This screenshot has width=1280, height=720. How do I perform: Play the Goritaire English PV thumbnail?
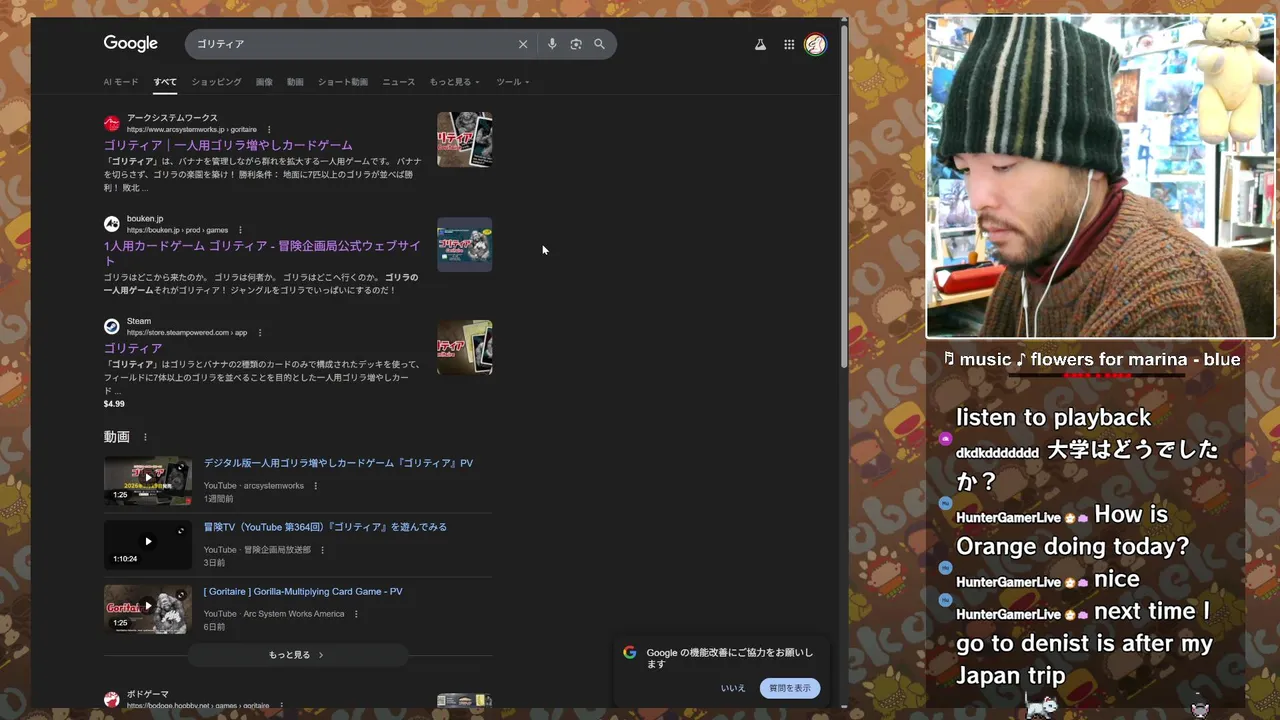(x=148, y=608)
